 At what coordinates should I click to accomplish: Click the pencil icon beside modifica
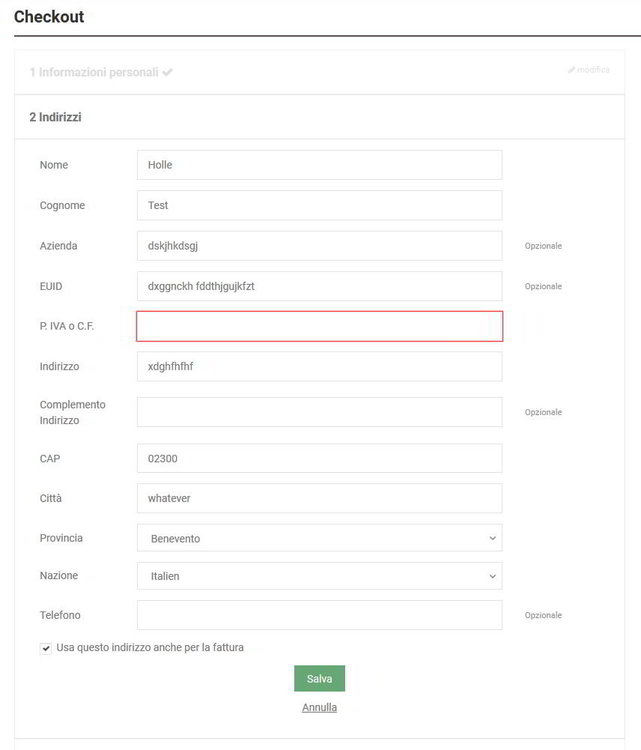click(x=571, y=70)
